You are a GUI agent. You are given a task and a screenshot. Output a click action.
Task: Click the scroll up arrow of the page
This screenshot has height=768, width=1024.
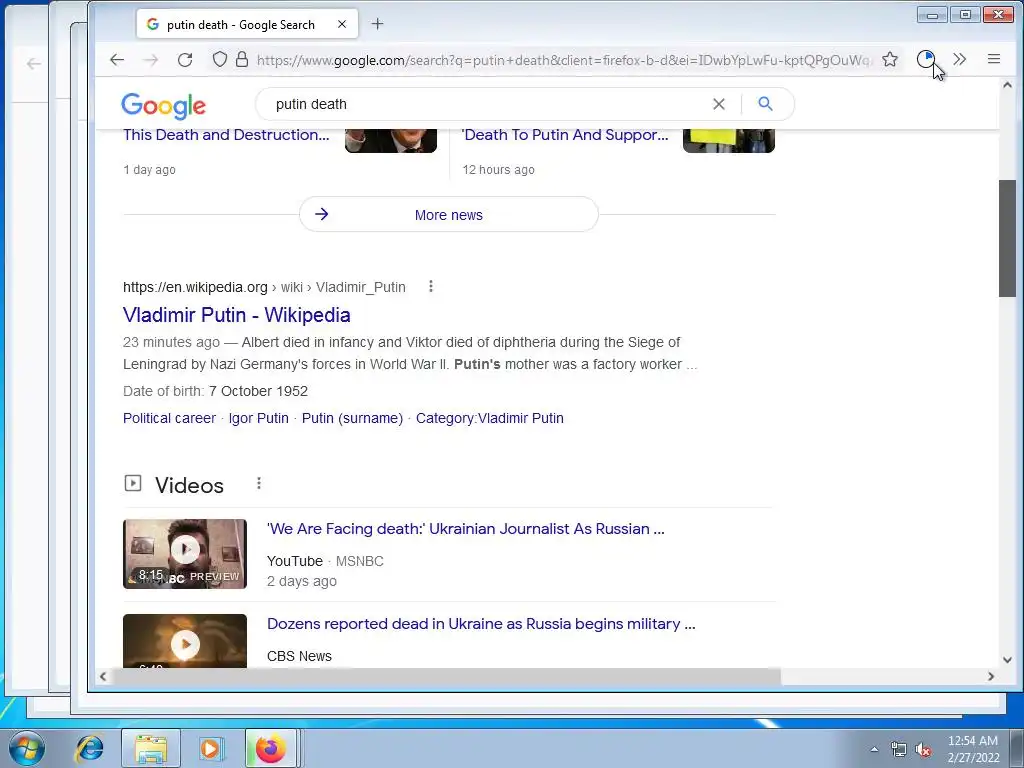[x=1007, y=86]
